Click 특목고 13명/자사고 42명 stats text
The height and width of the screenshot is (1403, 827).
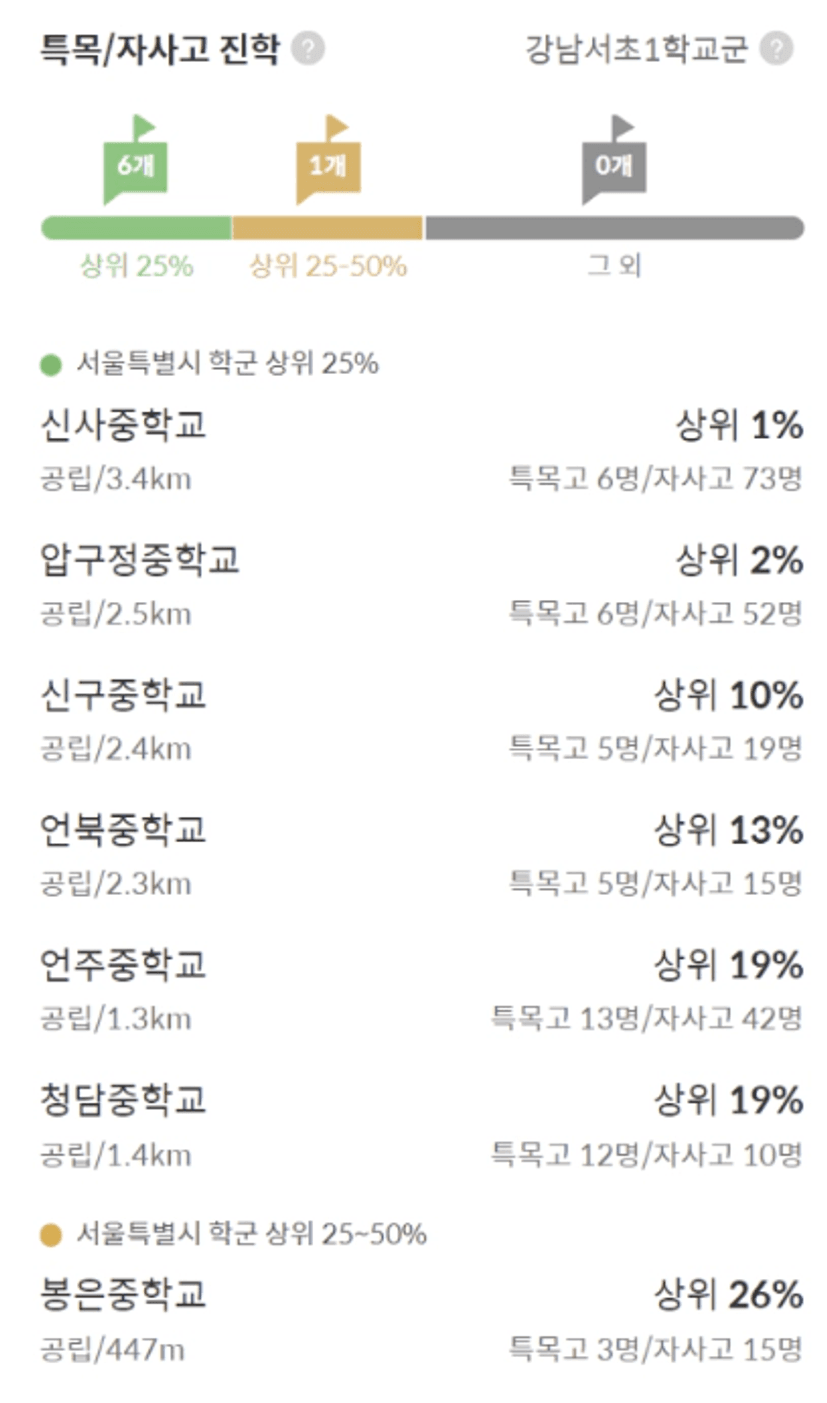646,1020
